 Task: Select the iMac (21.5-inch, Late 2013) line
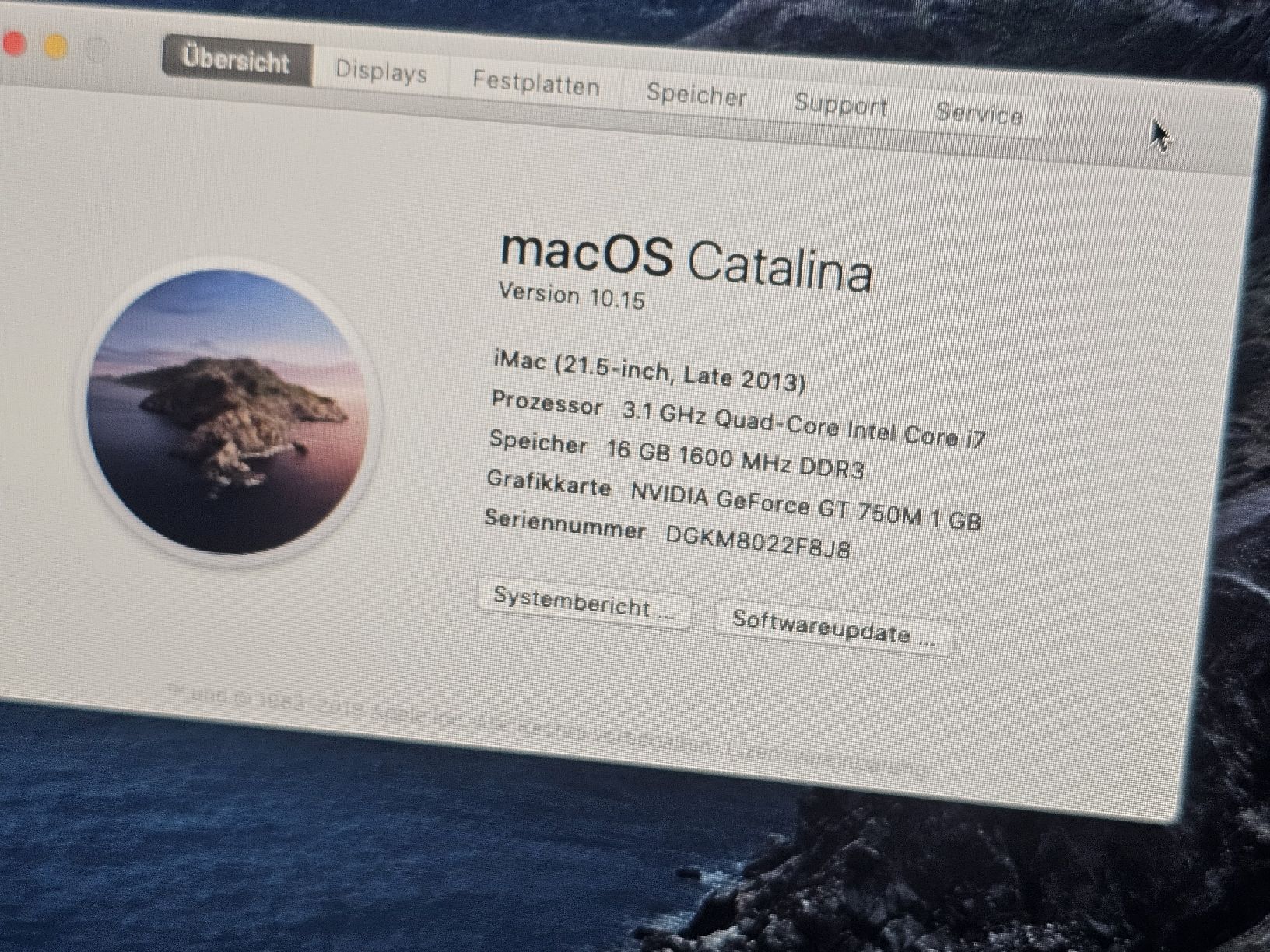[650, 371]
